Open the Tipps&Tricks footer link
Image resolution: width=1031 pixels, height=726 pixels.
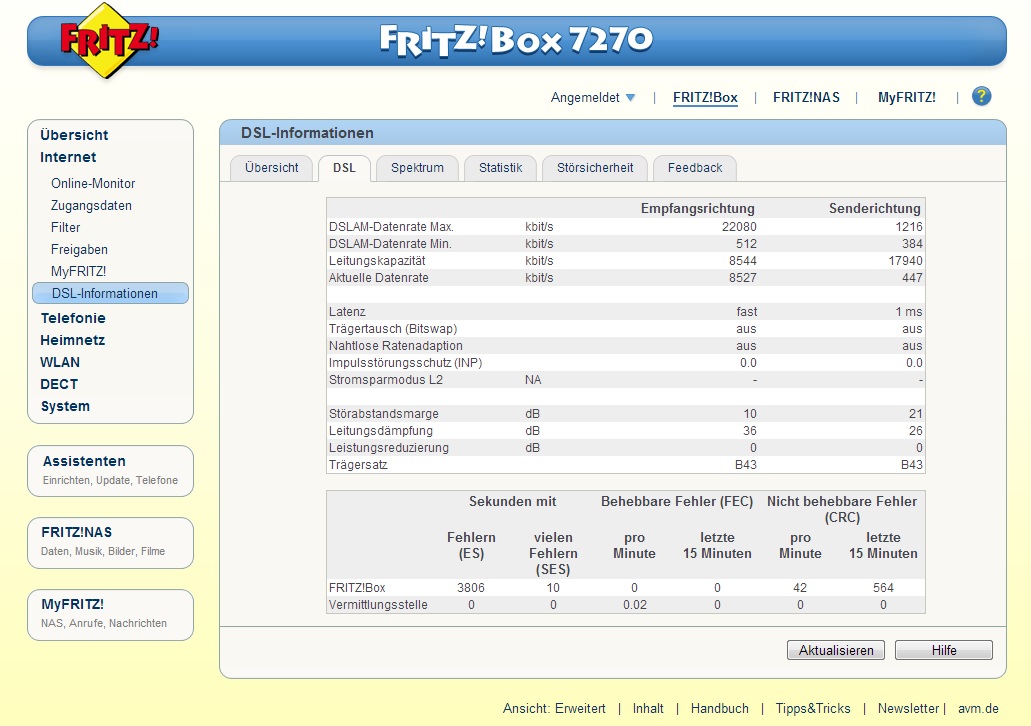[813, 708]
